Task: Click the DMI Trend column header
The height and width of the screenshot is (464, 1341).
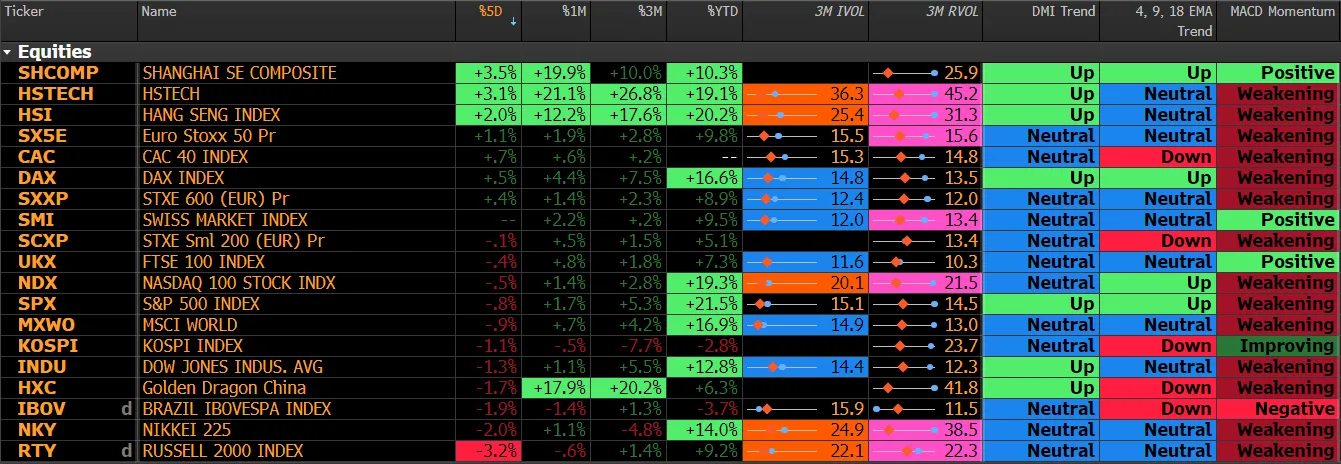Action: point(1063,11)
